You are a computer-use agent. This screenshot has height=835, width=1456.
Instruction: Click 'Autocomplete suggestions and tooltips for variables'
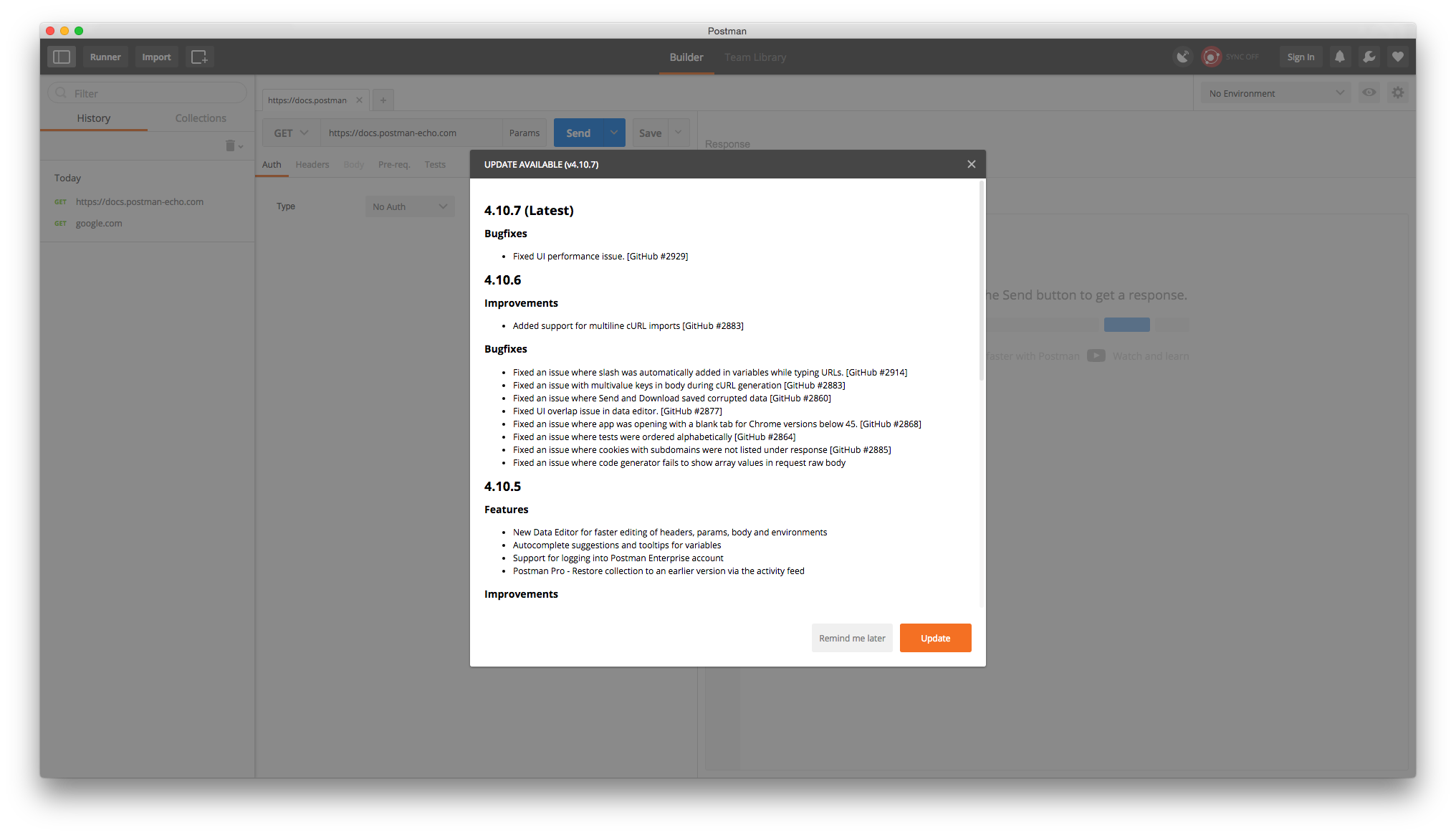tap(617, 545)
